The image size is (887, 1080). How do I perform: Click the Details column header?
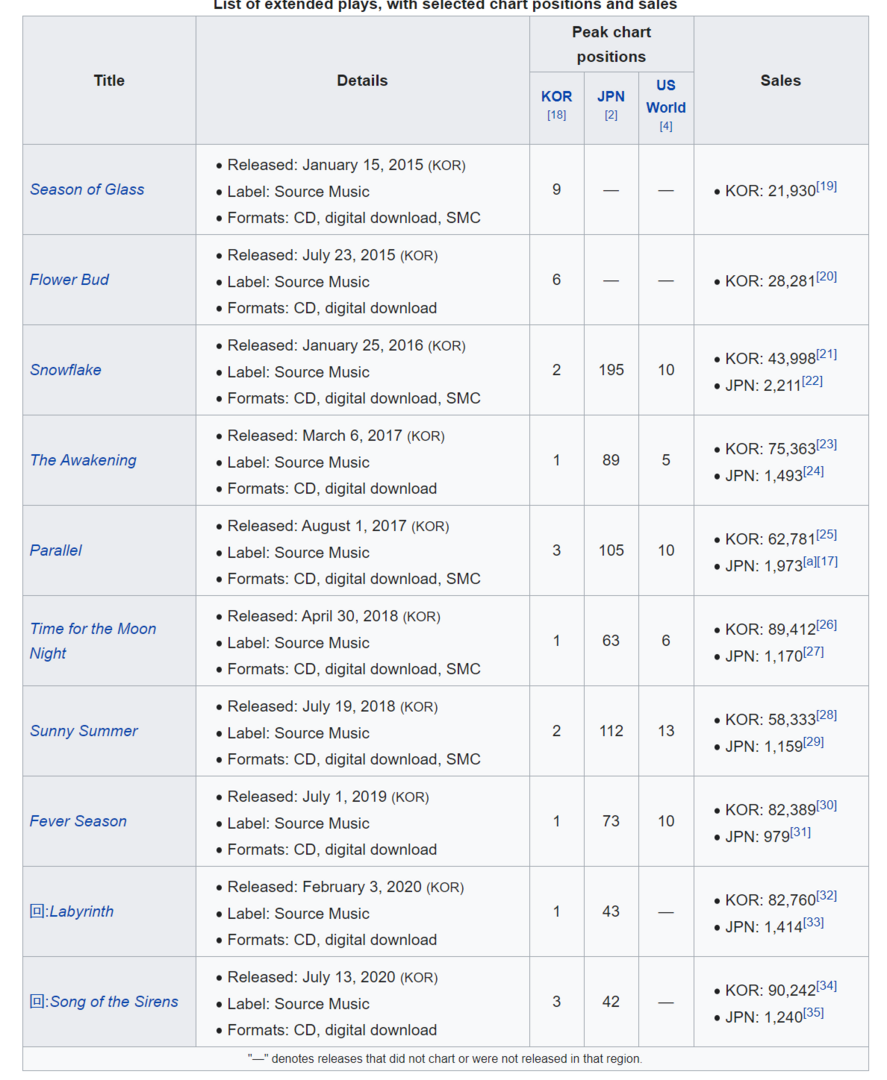[362, 81]
